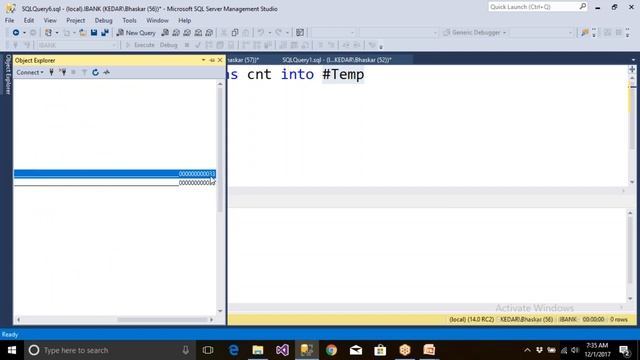Image resolution: width=640 pixels, height=360 pixels.
Task: Click the Navigate Backward circular arrow icon
Action: pyautogui.click(x=16, y=33)
